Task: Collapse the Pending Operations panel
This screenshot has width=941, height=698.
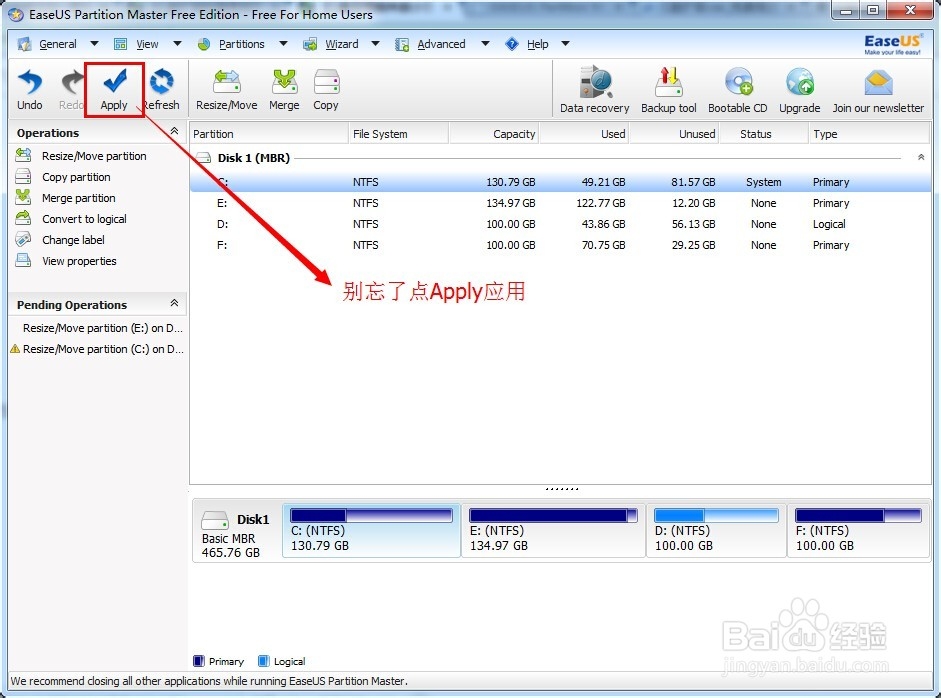Action: click(x=174, y=303)
